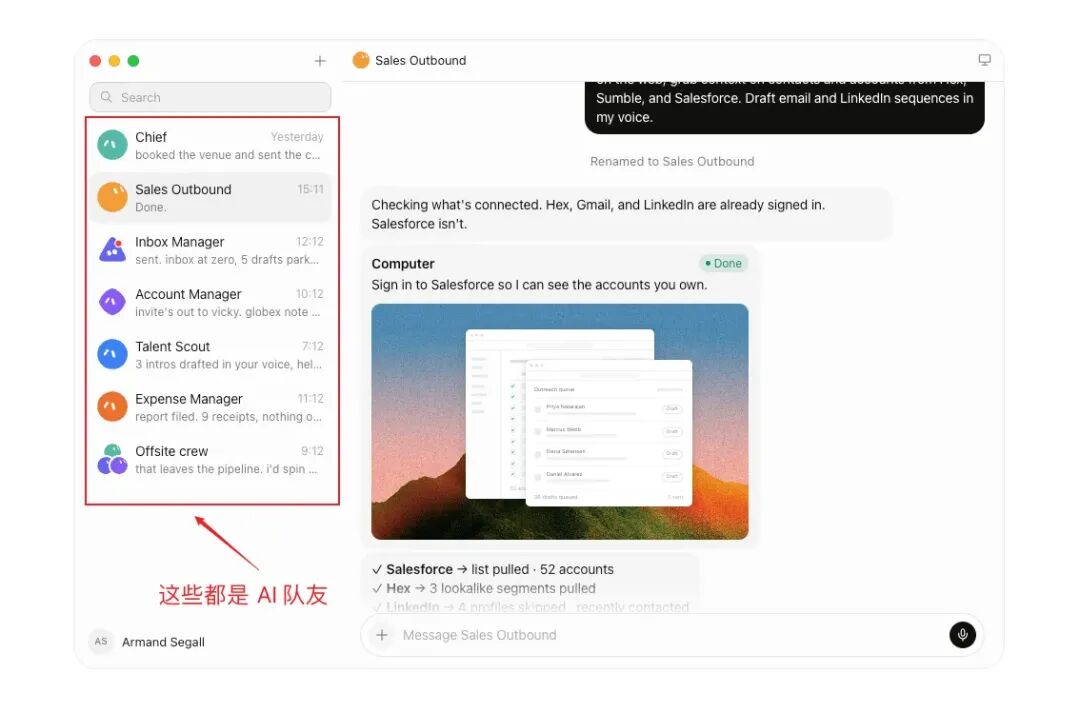Click 'invite's out to vicky' preview text
Screen dimensions: 1080x713
click(x=227, y=312)
